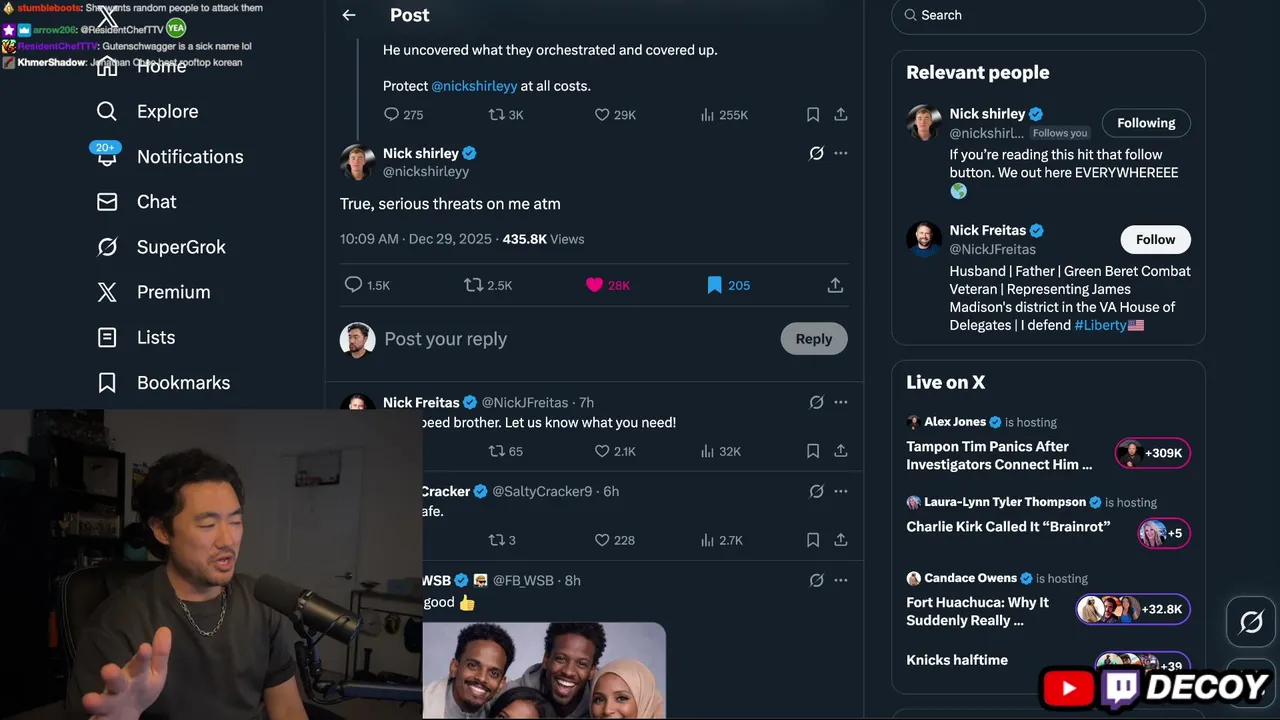1280x720 pixels.
Task: Open Lists from the navigation menu
Action: click(155, 337)
